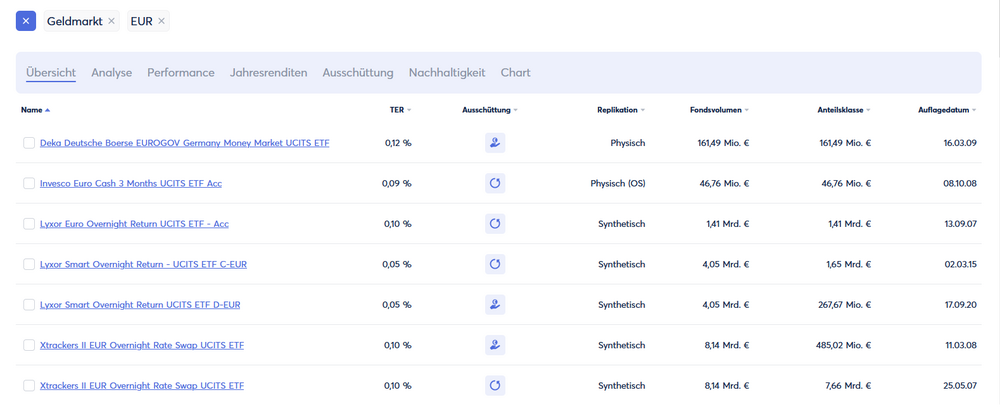
Task: Click distributing icon for Deka EUROGOV ETF
Action: pyautogui.click(x=494, y=143)
